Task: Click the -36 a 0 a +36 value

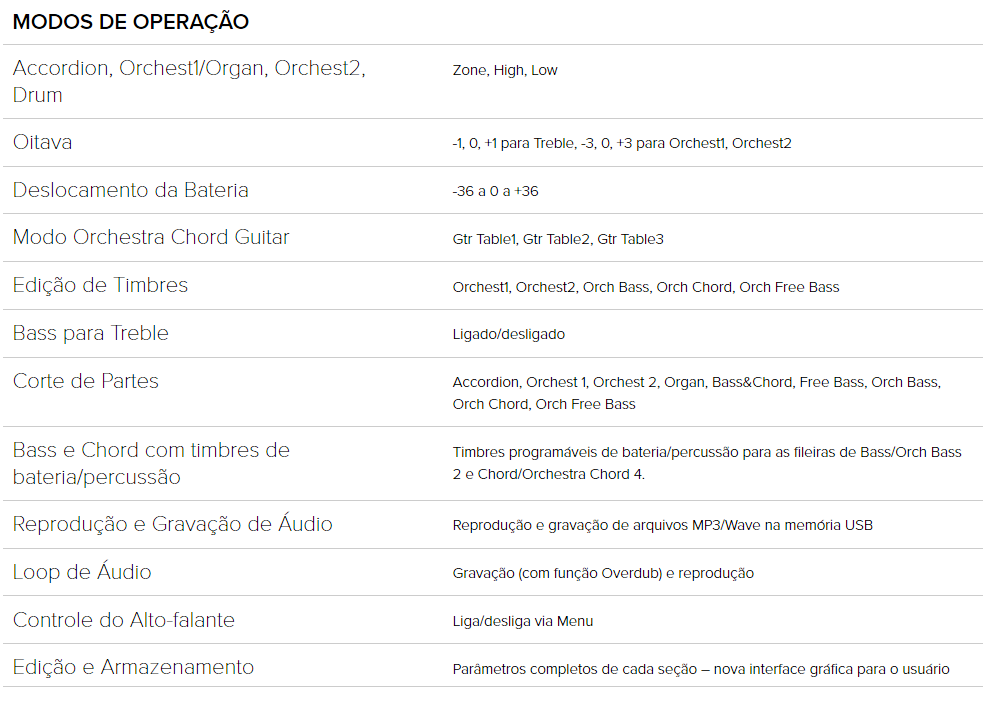Action: click(x=495, y=191)
